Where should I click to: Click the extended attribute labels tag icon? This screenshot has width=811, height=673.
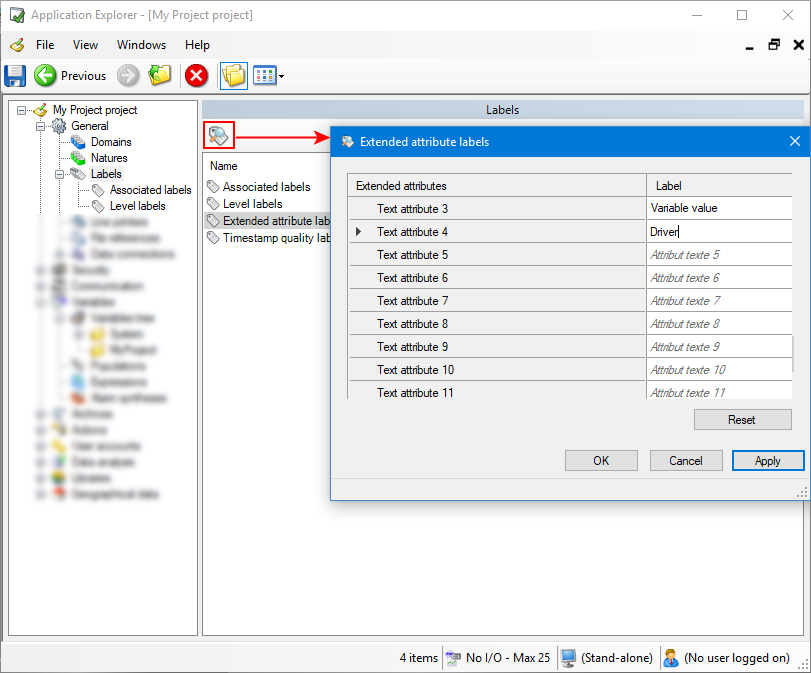(219, 135)
